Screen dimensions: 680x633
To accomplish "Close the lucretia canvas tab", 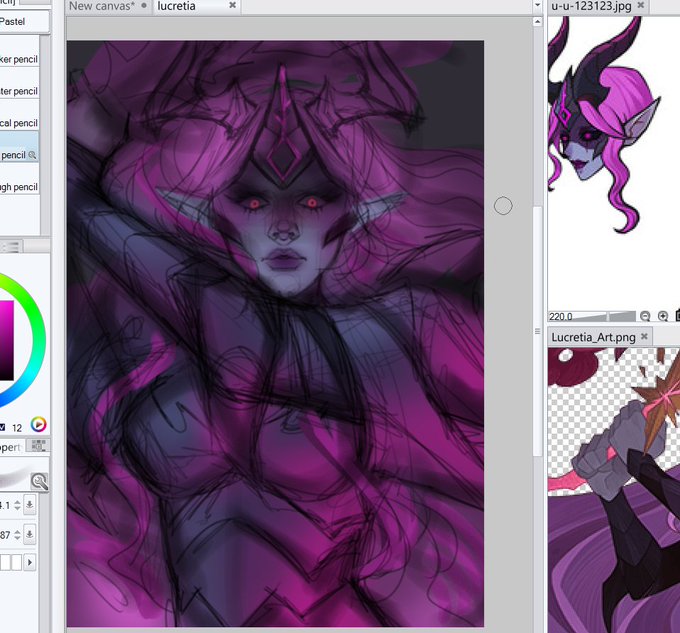I will (x=232, y=5).
